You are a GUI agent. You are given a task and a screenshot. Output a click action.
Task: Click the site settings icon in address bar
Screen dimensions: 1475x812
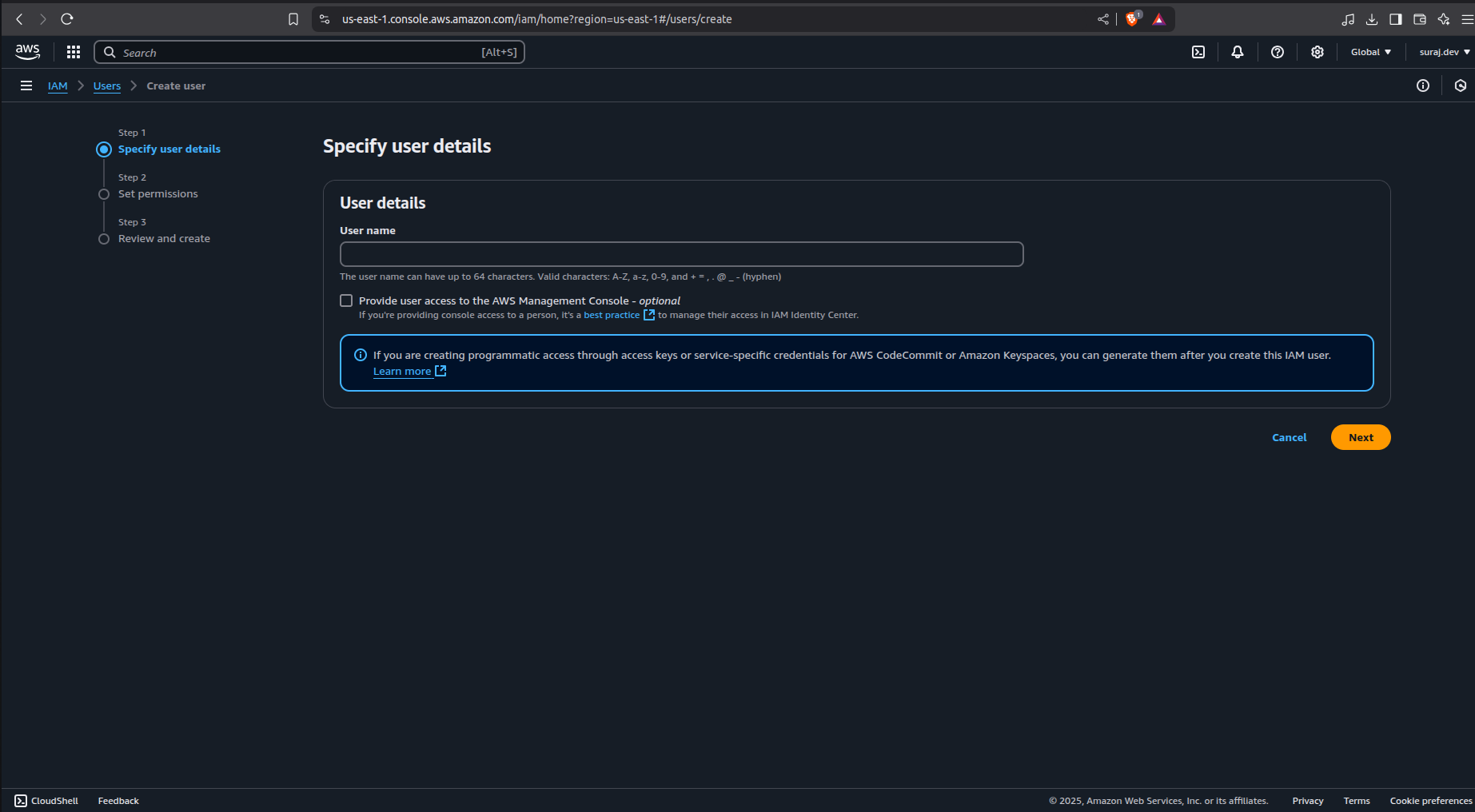(x=325, y=19)
